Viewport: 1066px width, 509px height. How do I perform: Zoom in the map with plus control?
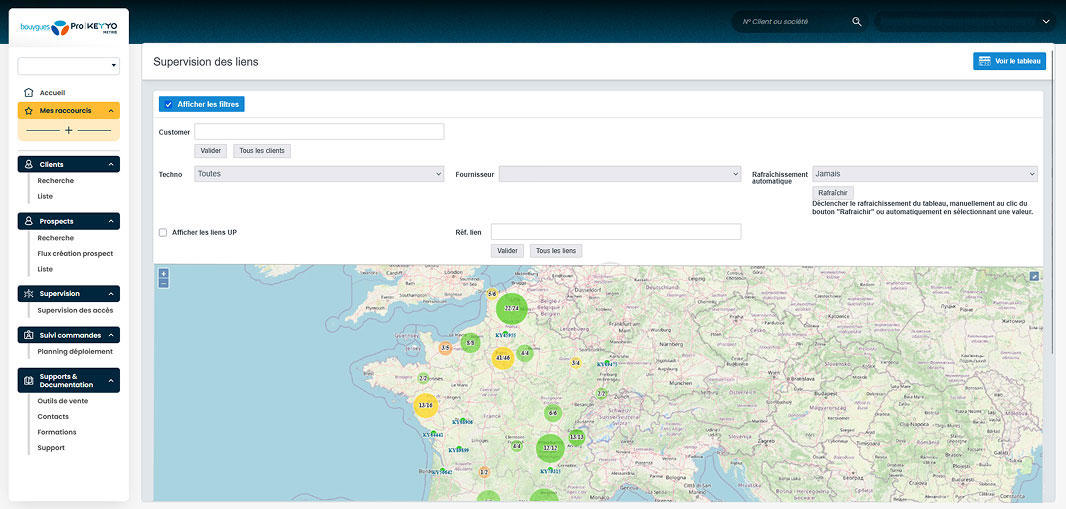[x=163, y=273]
